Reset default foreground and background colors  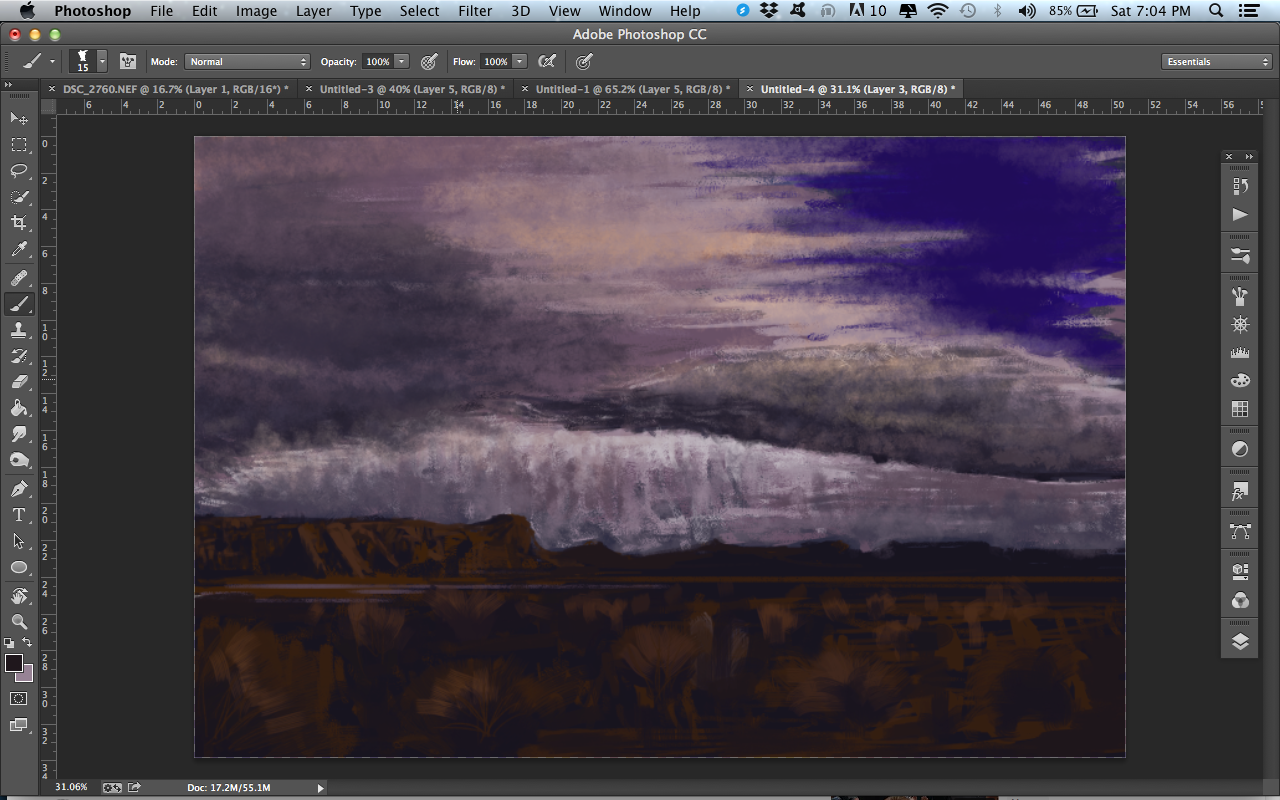click(9, 643)
